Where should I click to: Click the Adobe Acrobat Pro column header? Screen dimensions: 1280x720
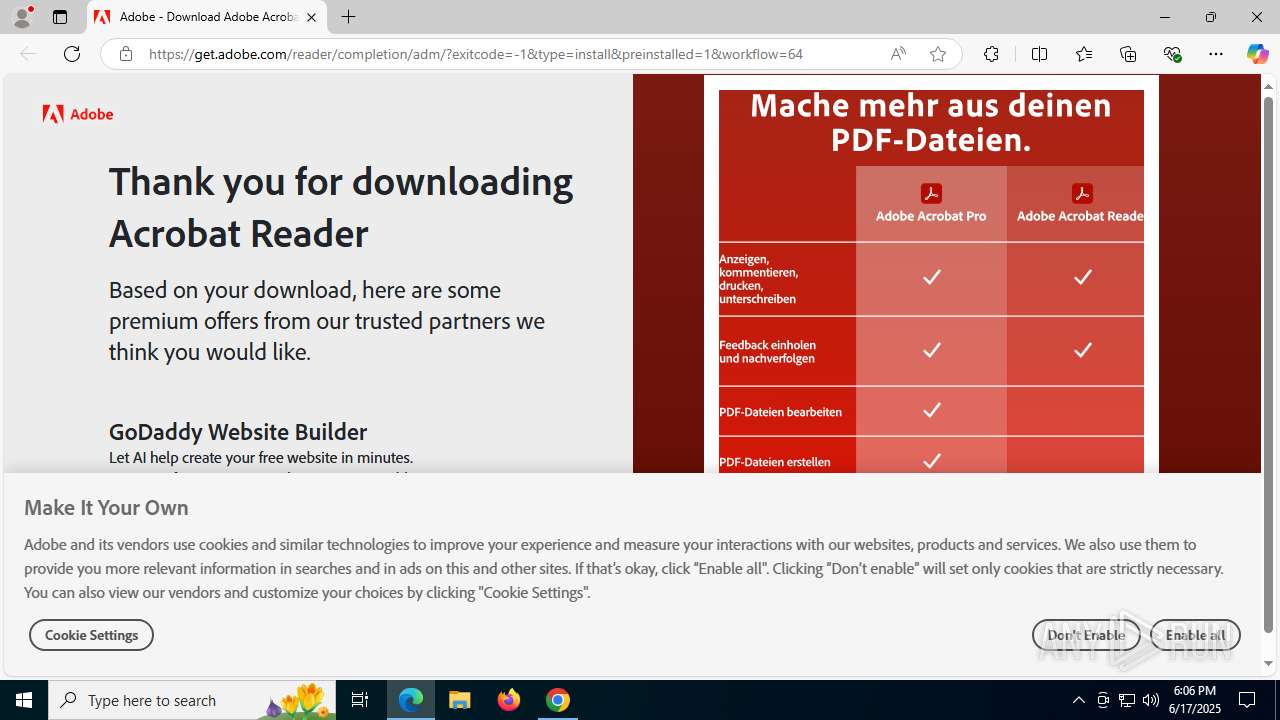pyautogui.click(x=931, y=204)
